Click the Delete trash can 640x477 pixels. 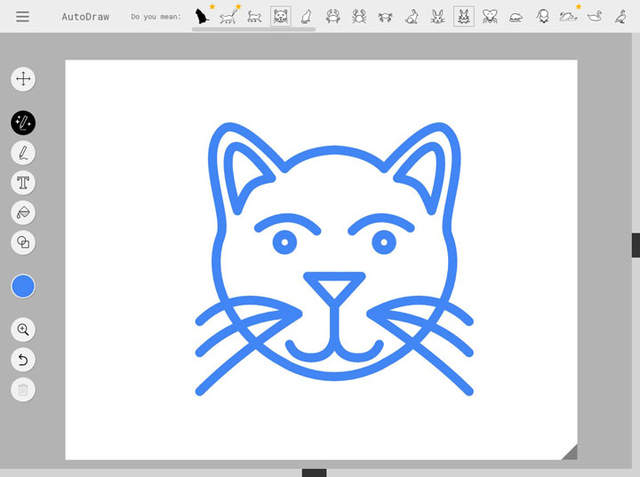(23, 390)
